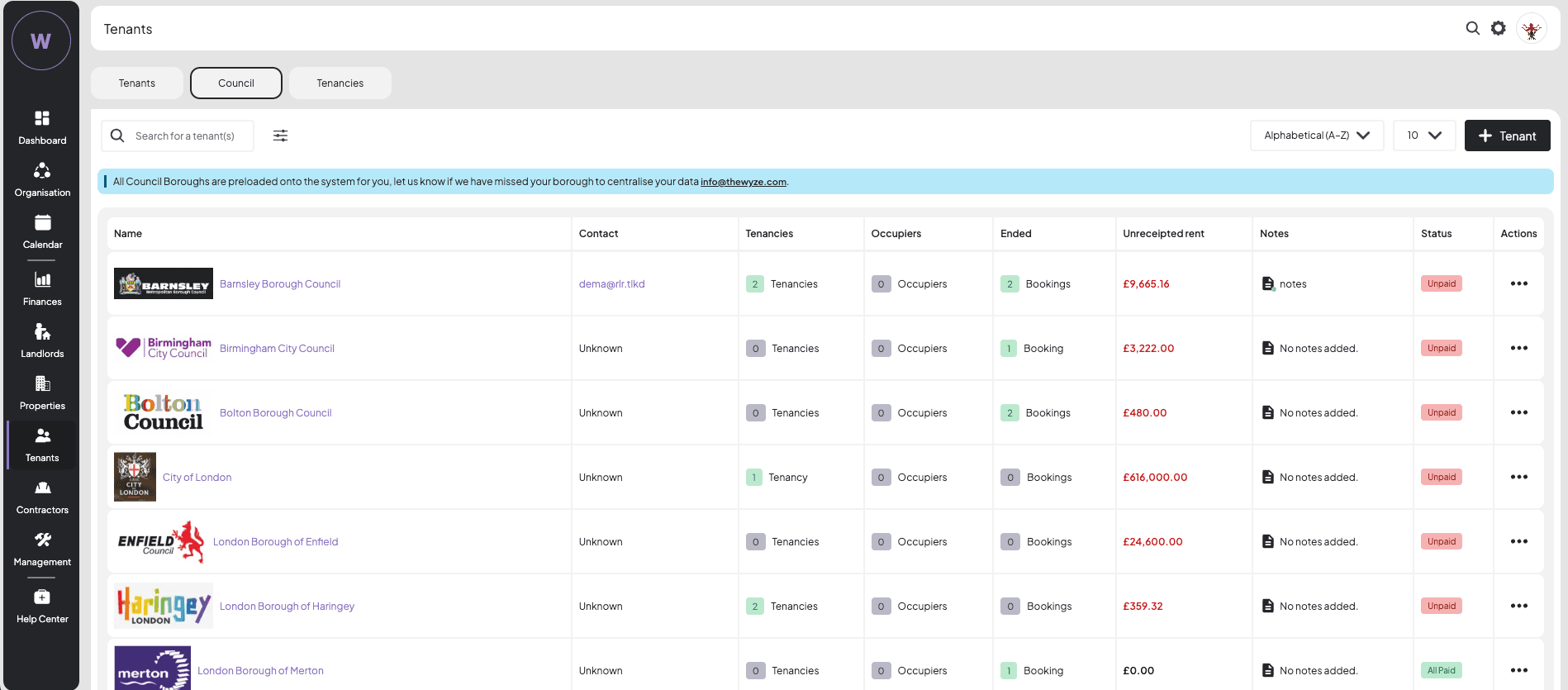Switch to the Tenancies tab
The width and height of the screenshot is (1568, 690).
tap(340, 83)
